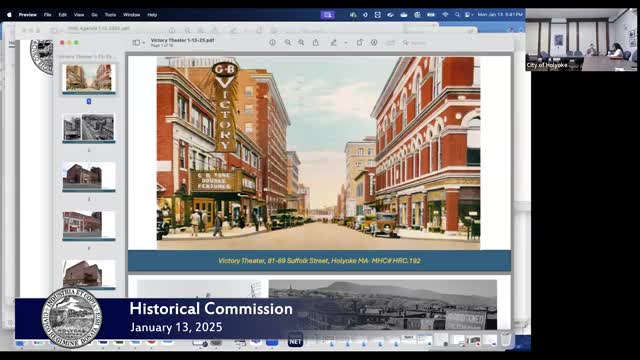Select page 1 postcard thumbnail
Image resolution: width=640 pixels, height=360 pixels.
click(x=89, y=78)
